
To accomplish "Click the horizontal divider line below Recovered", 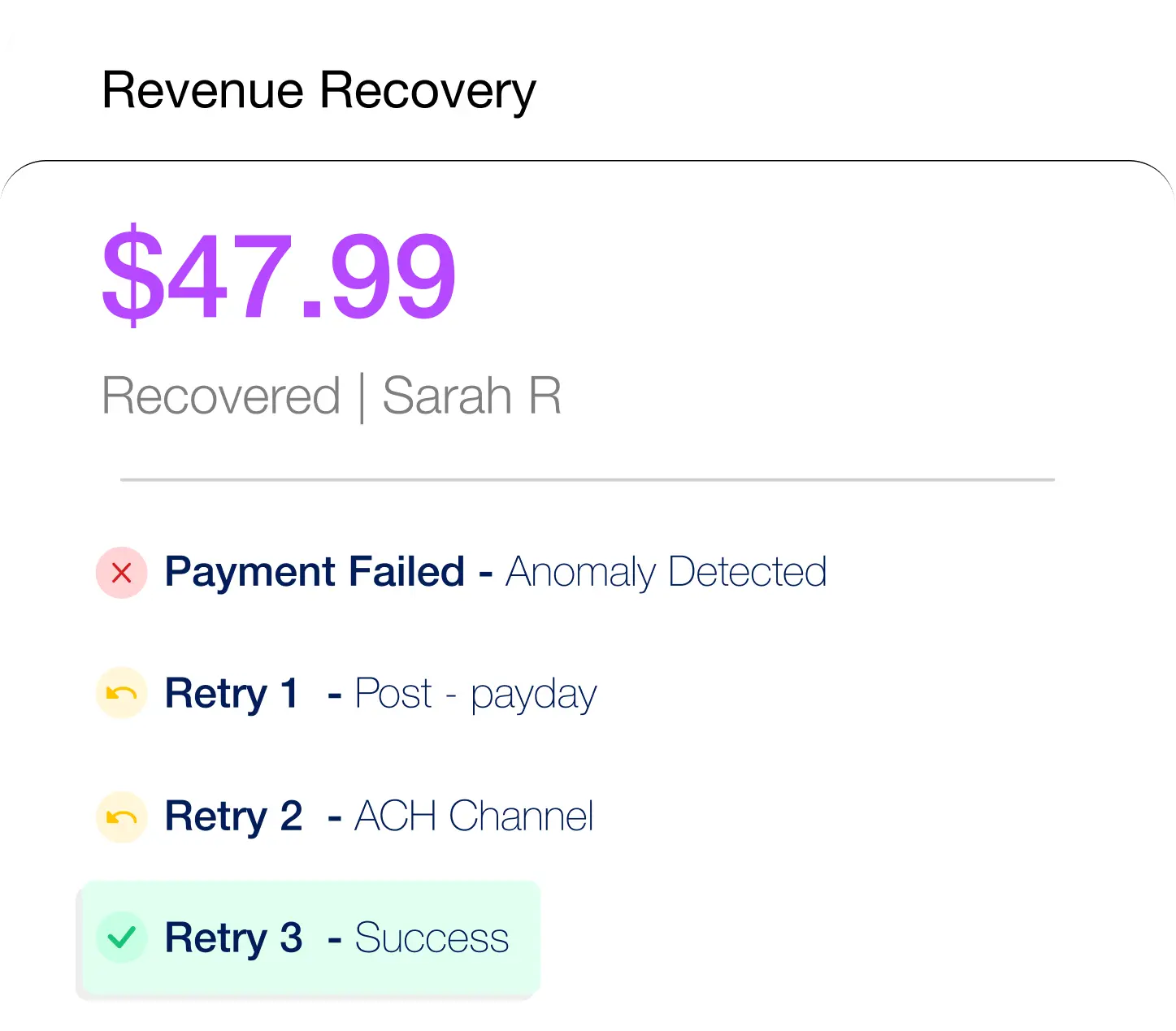I will click(x=587, y=480).
